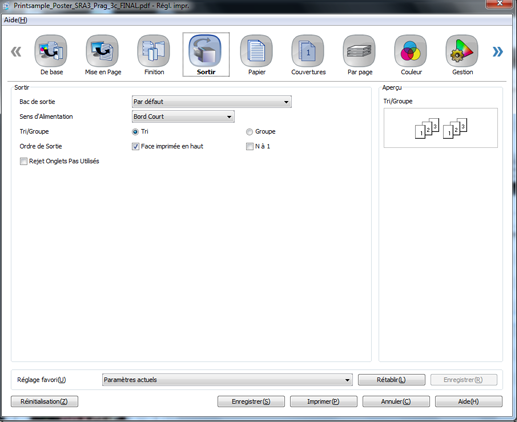Select the Groupe radio button
The height and width of the screenshot is (422, 517).
click(x=249, y=132)
